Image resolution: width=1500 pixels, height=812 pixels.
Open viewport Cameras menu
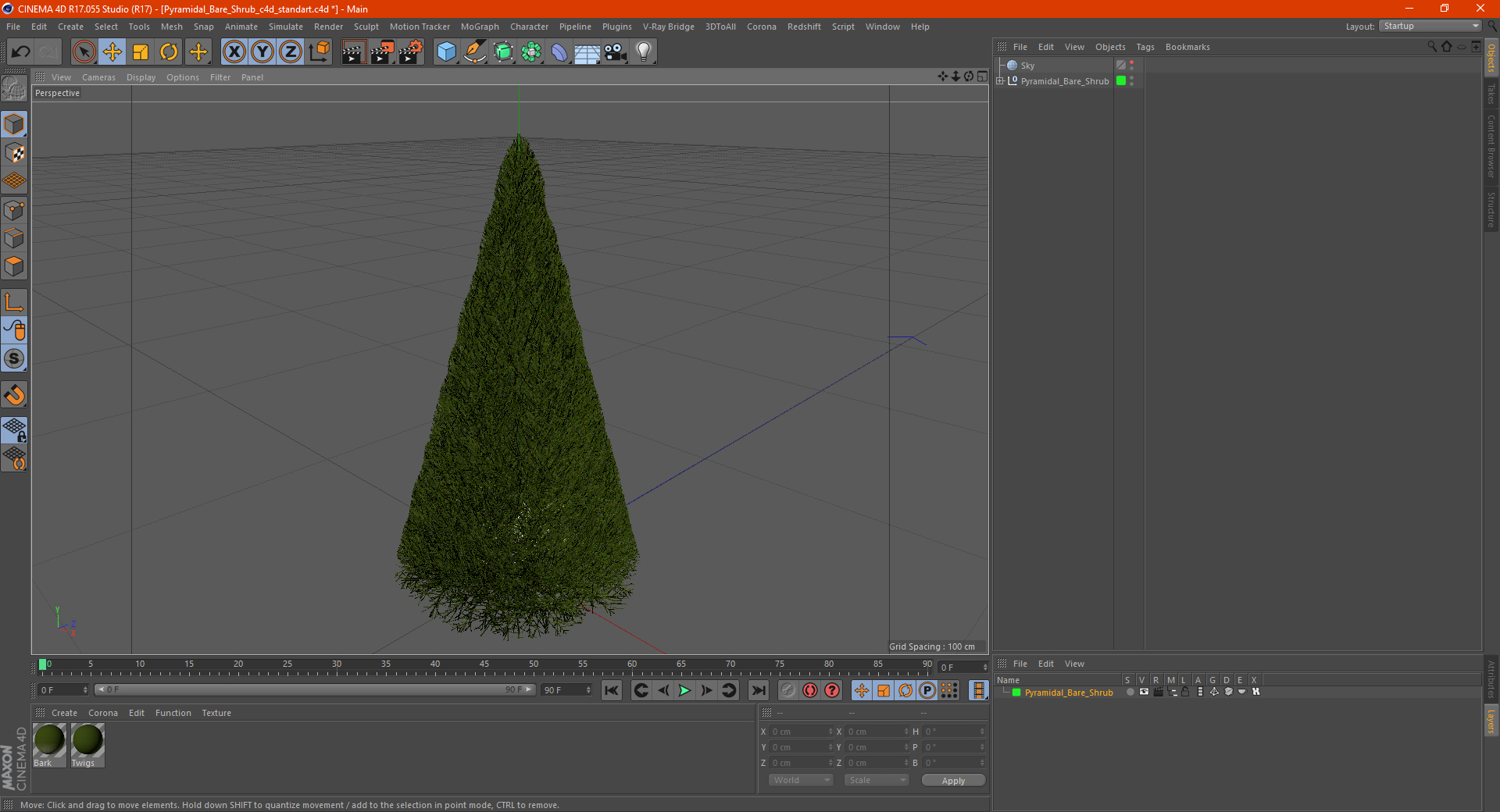tap(98, 77)
